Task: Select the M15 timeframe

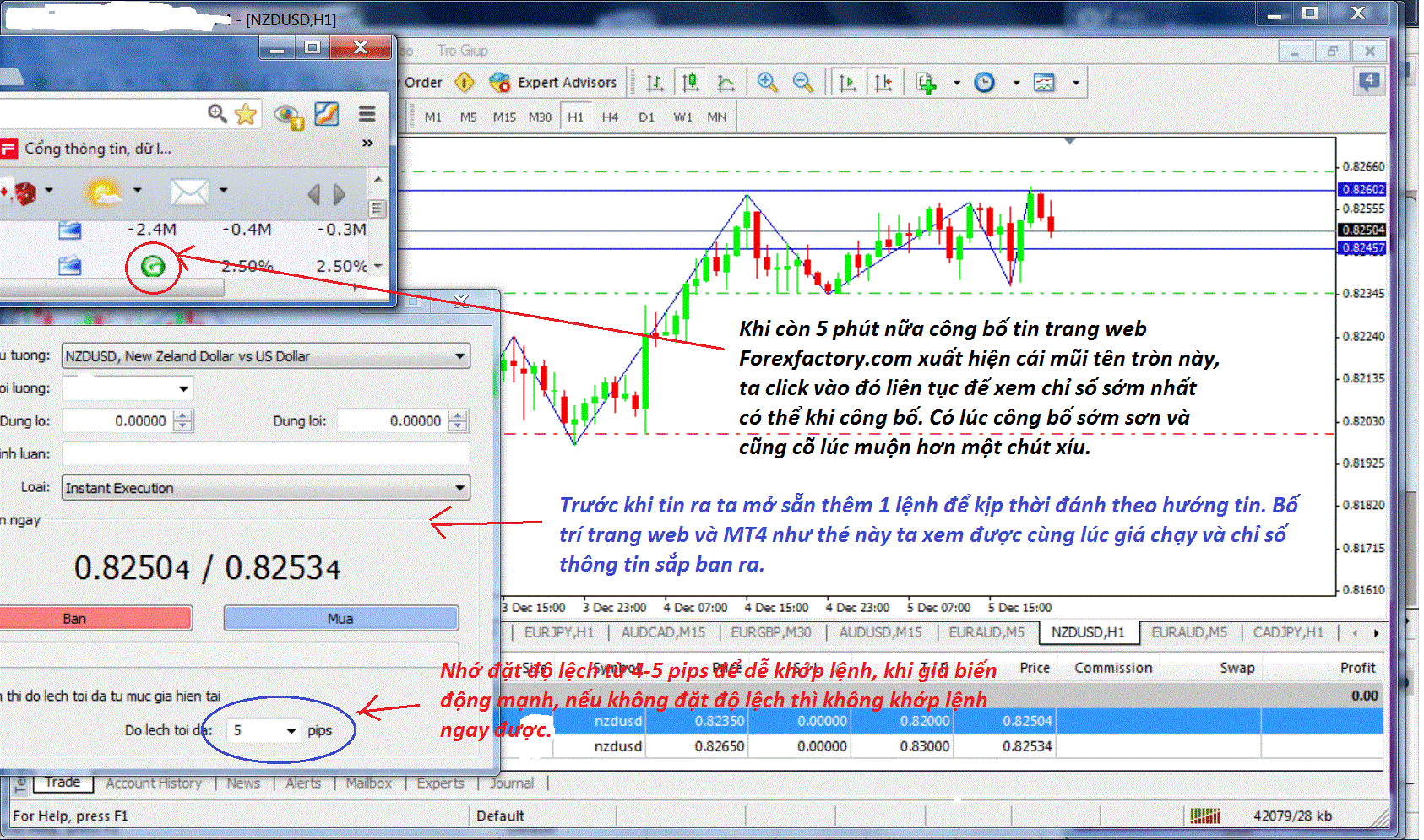Action: pos(504,117)
